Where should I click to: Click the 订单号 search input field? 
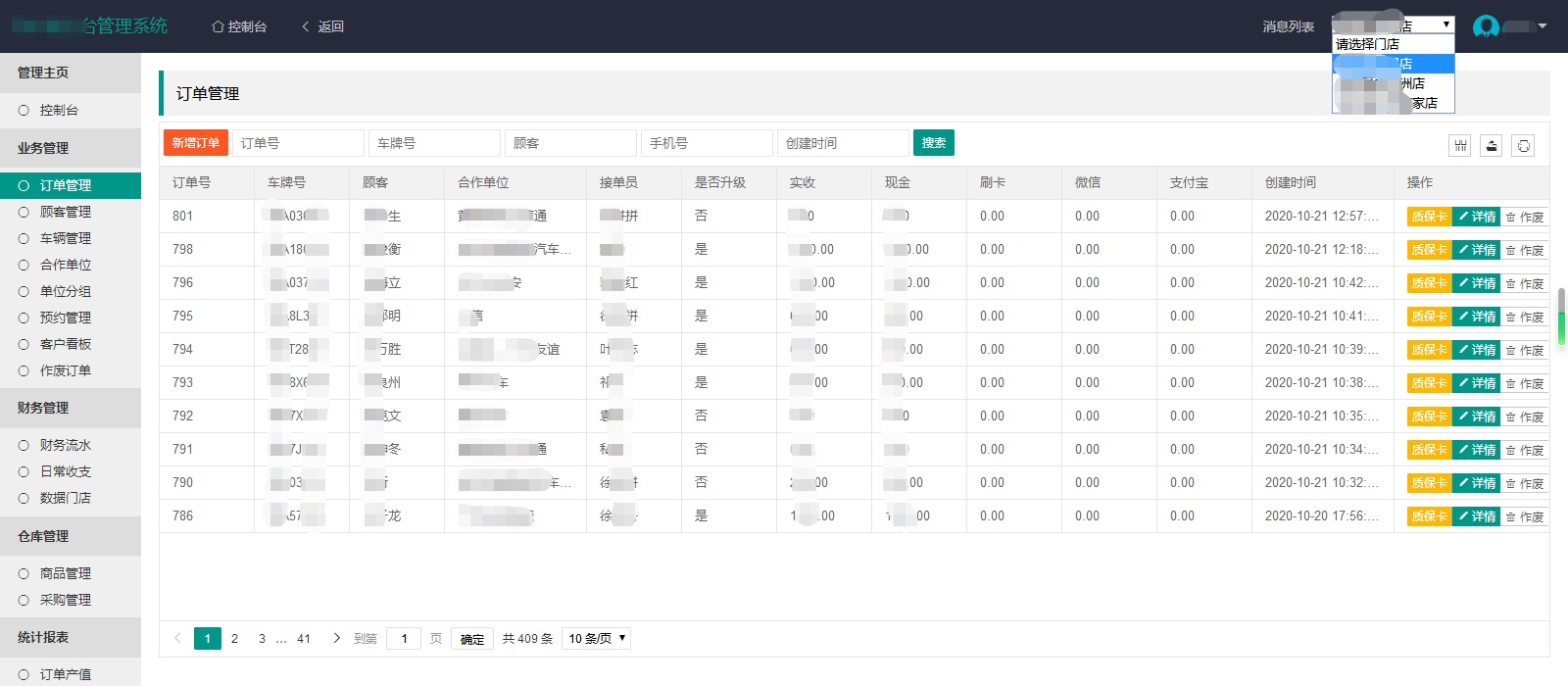(x=298, y=143)
